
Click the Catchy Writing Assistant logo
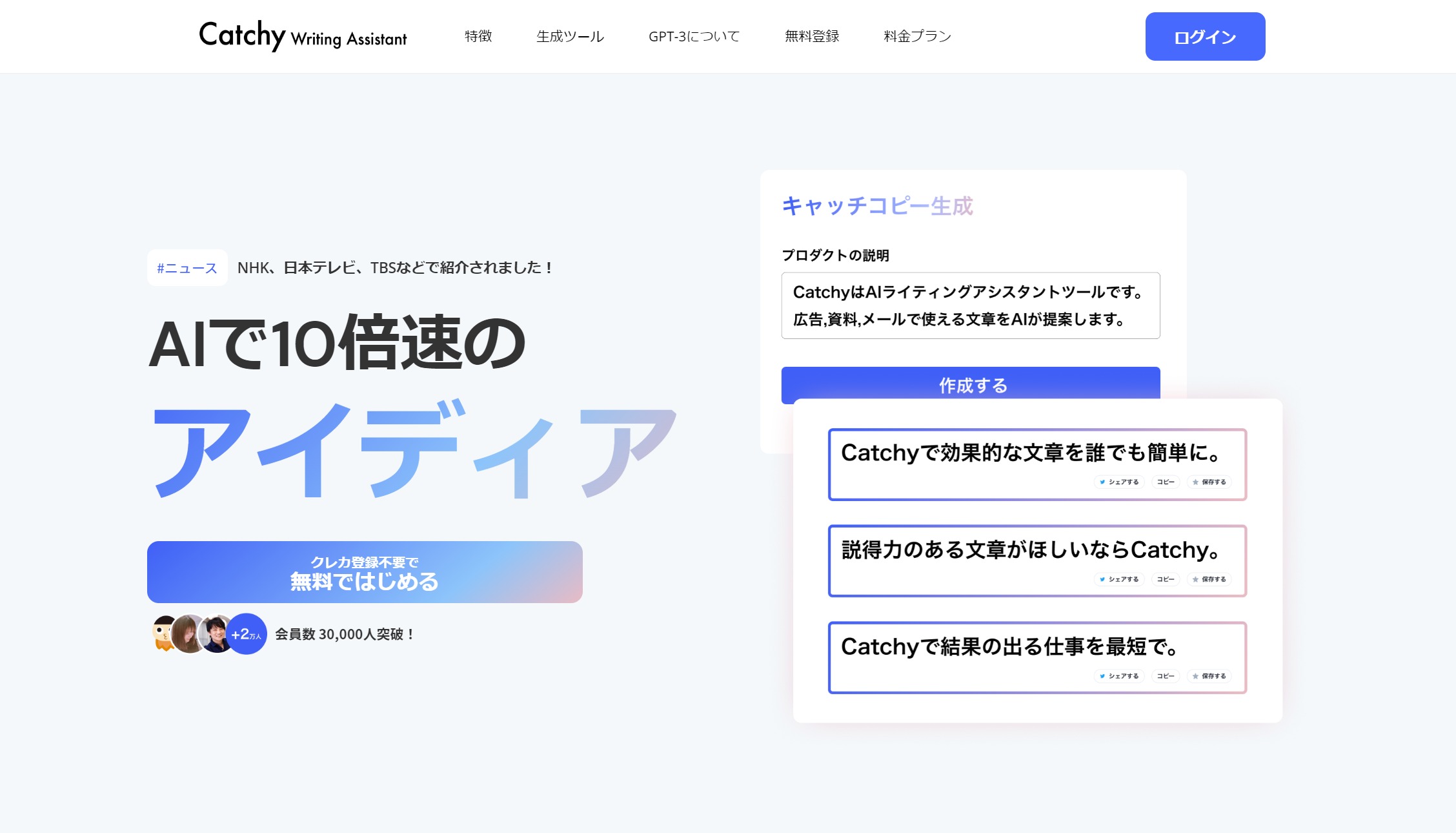303,36
